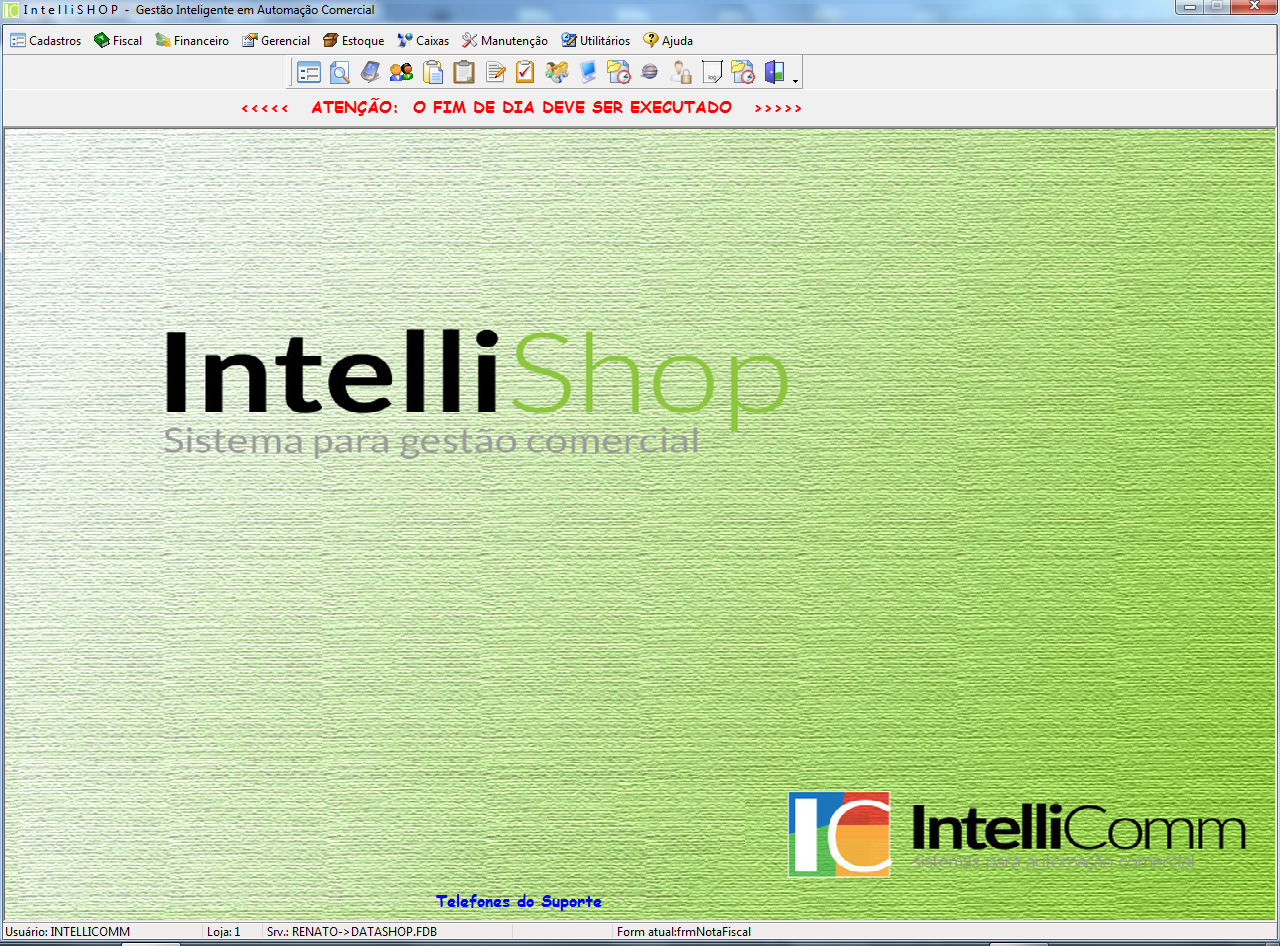Viewport: 1280px width, 946px height.
Task: Open the Gerencial menu
Action: pos(276,41)
